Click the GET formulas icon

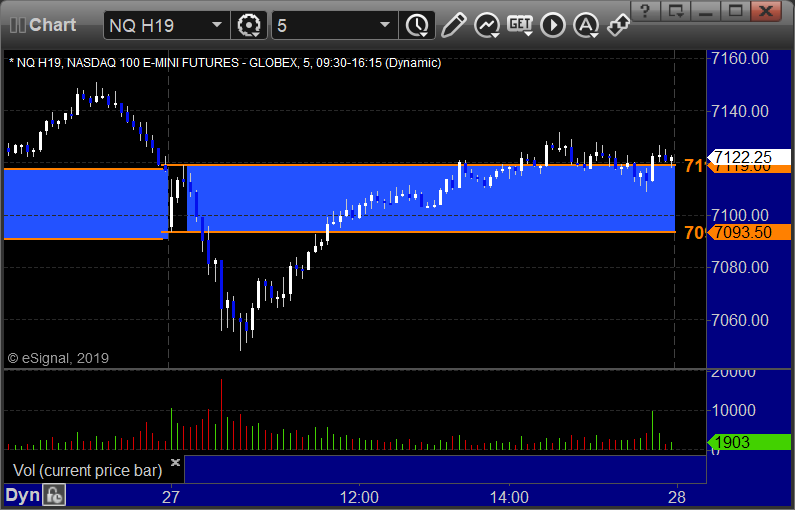point(520,25)
